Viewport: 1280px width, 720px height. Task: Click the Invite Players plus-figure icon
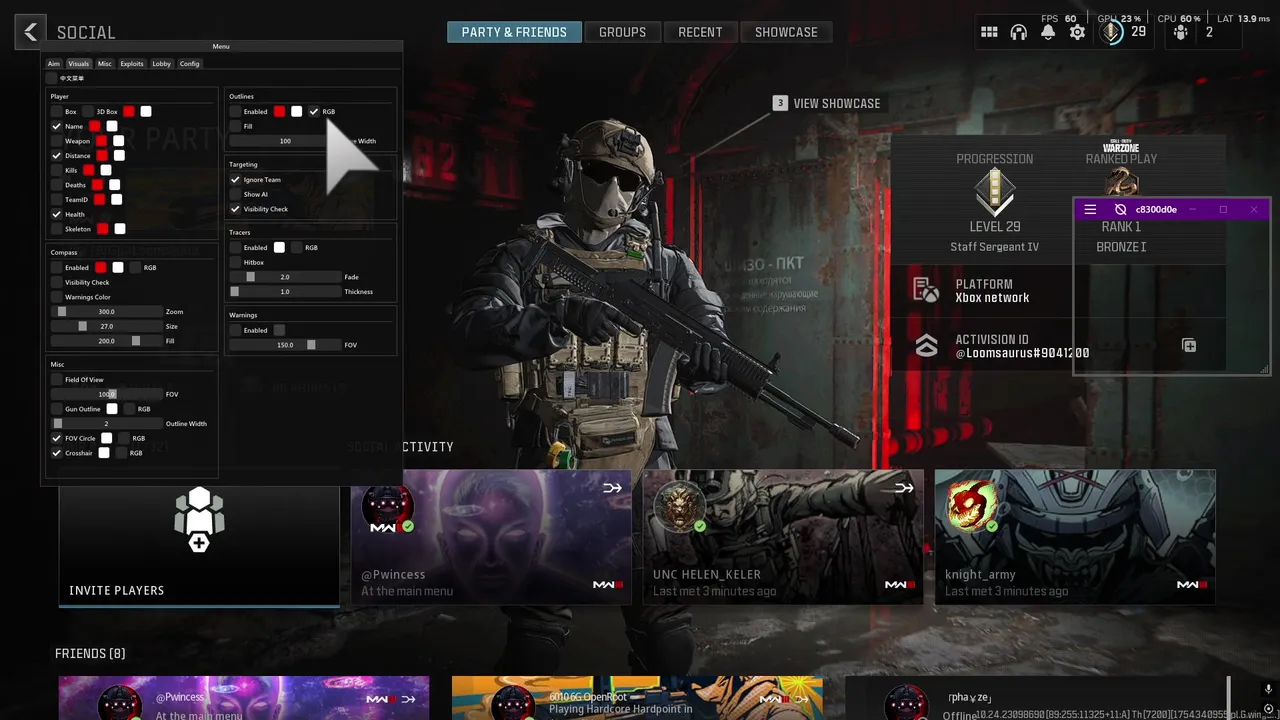click(199, 520)
